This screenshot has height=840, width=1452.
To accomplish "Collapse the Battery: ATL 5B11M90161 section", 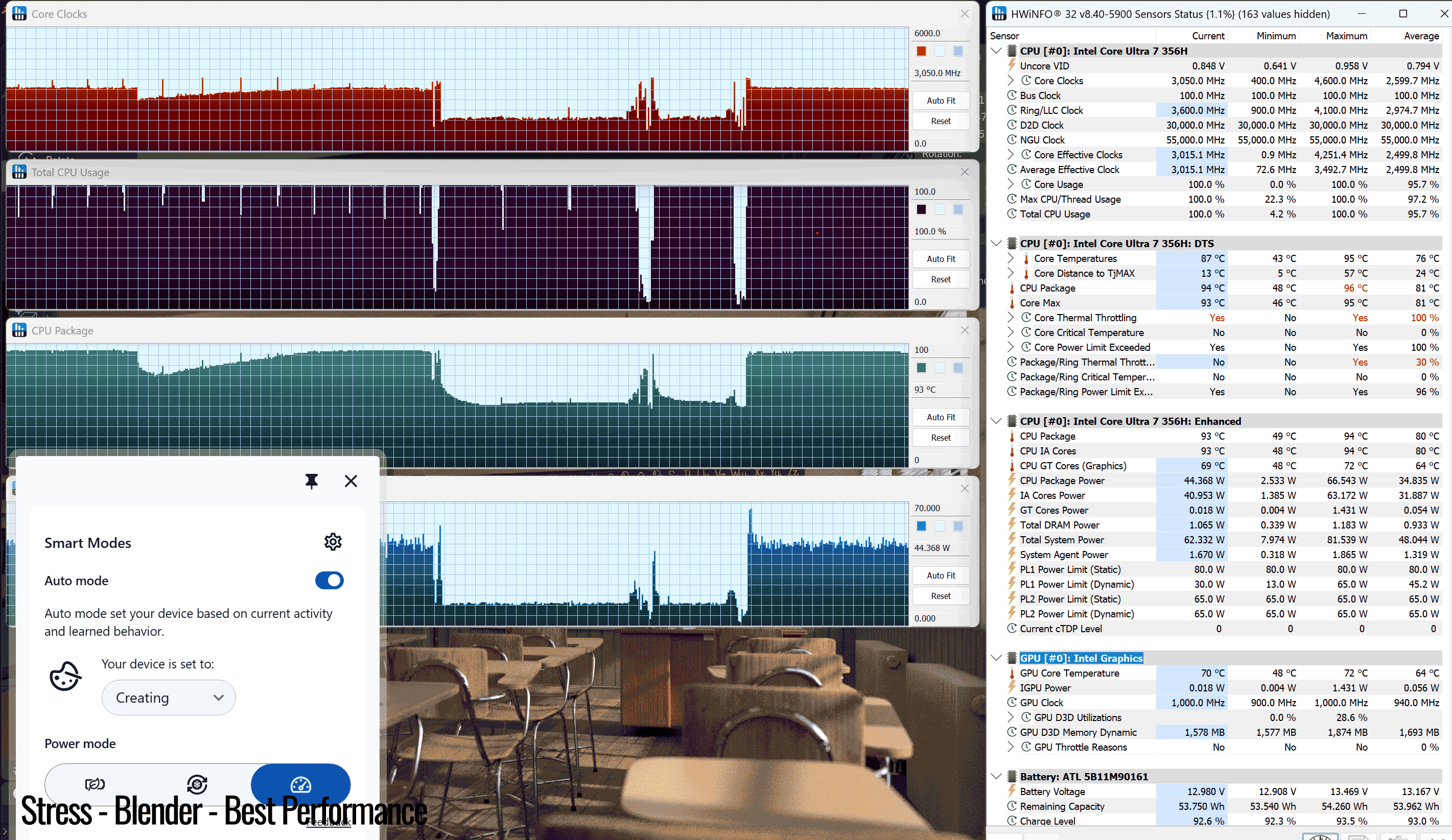I will [x=996, y=776].
